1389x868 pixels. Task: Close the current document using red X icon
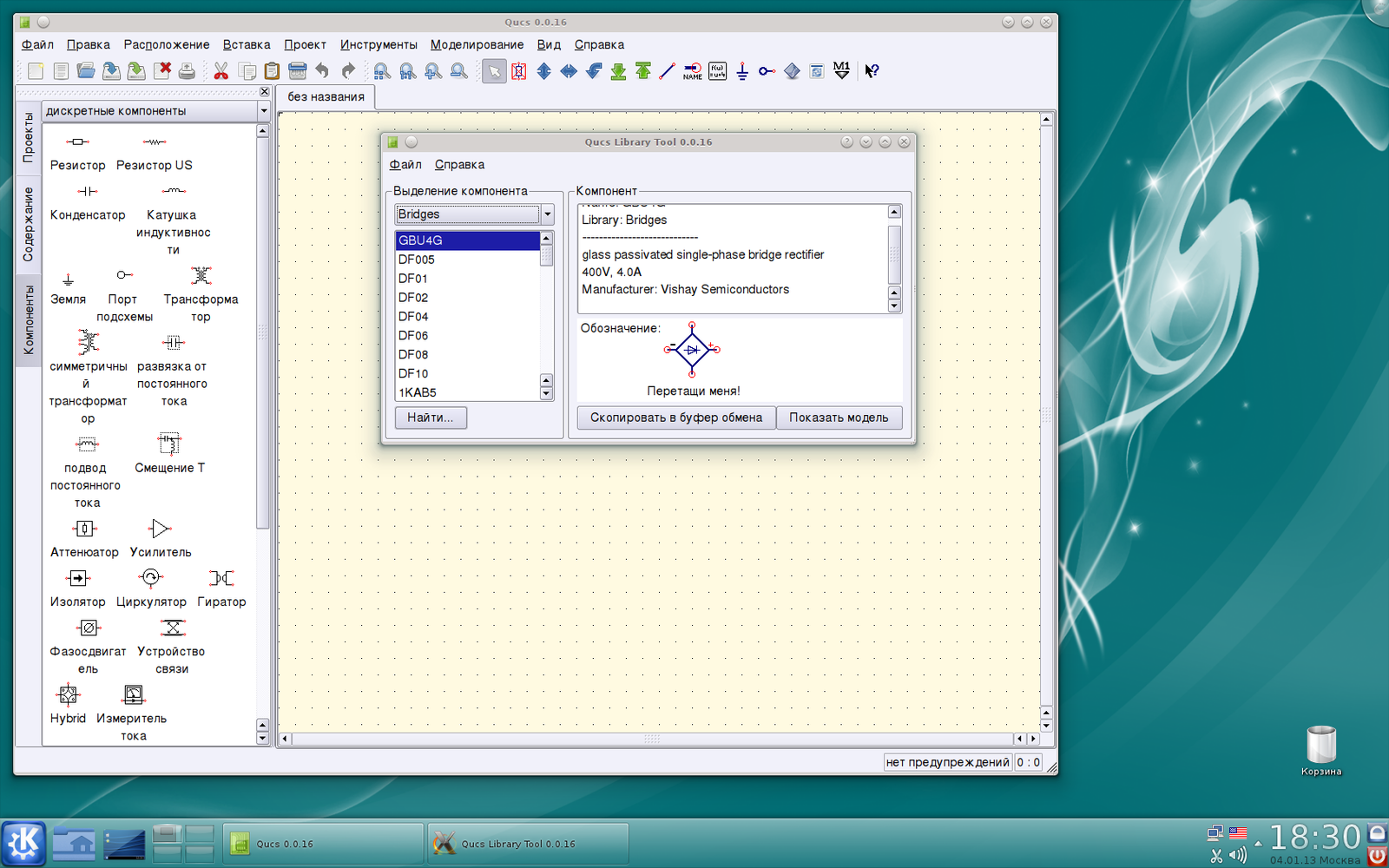pyautogui.click(x=161, y=71)
